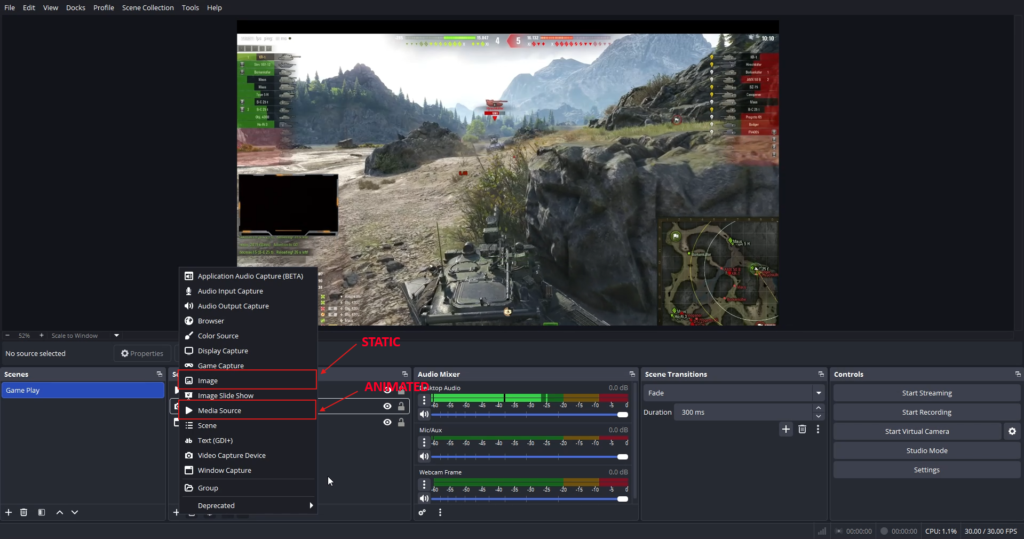Move scene up arrow
1024x539 pixels.
coord(59,512)
